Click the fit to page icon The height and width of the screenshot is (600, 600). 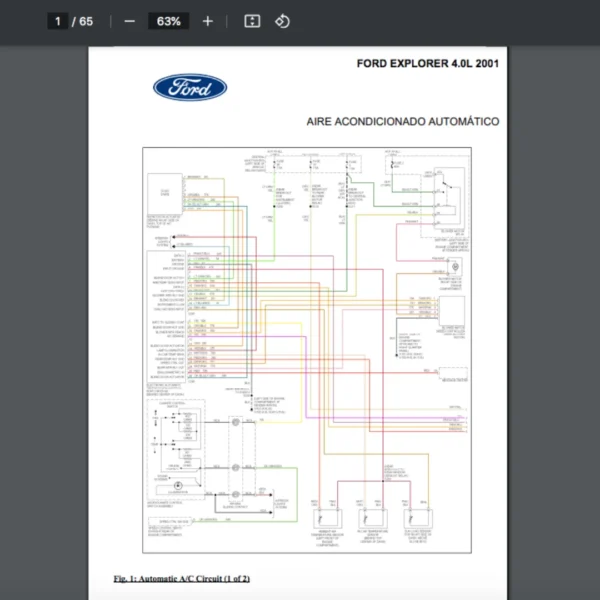click(x=252, y=21)
